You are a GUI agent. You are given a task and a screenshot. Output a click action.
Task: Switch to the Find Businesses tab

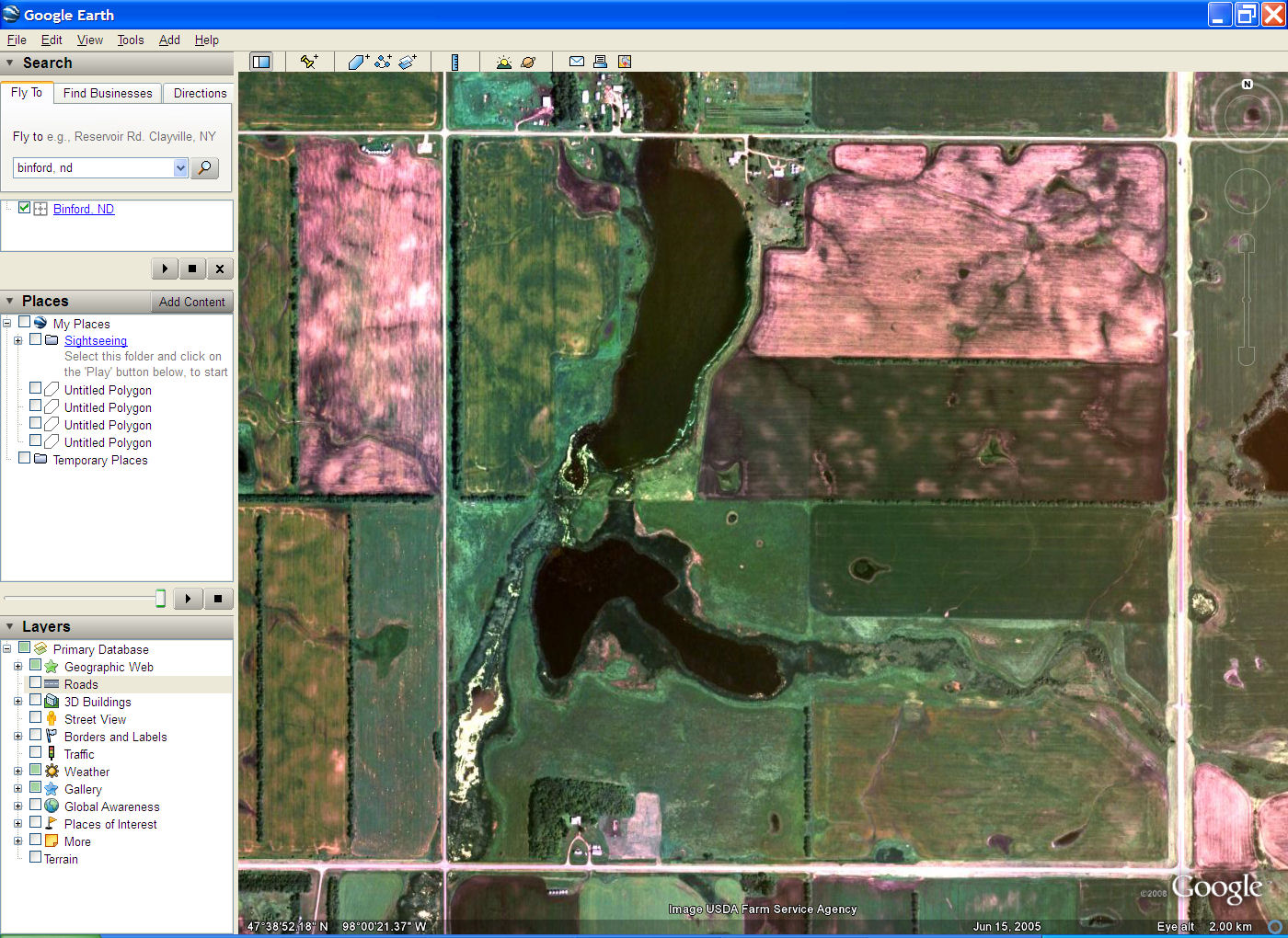point(108,93)
